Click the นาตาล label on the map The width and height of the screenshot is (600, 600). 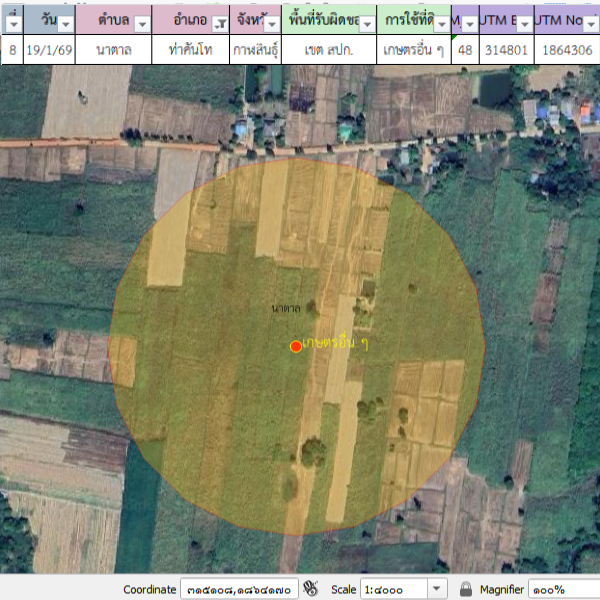pos(286,309)
